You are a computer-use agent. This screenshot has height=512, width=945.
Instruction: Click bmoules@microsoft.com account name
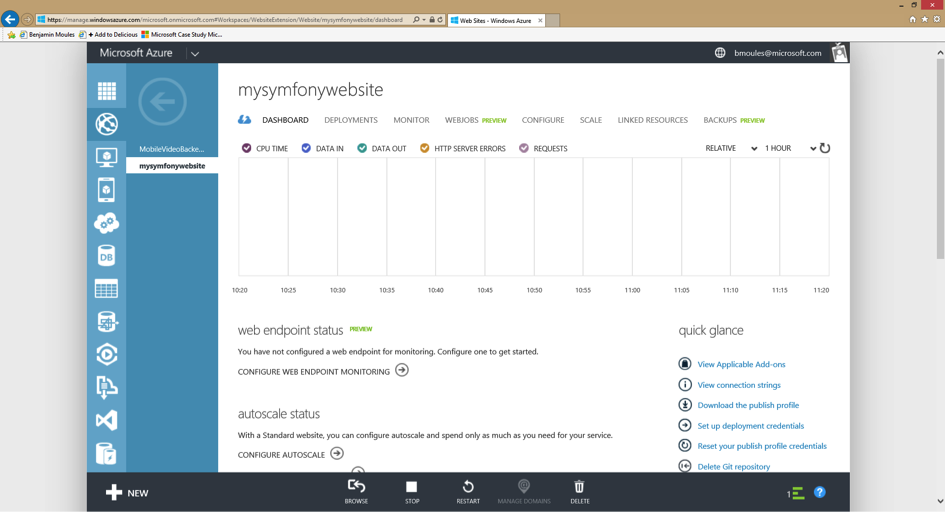[777, 53]
